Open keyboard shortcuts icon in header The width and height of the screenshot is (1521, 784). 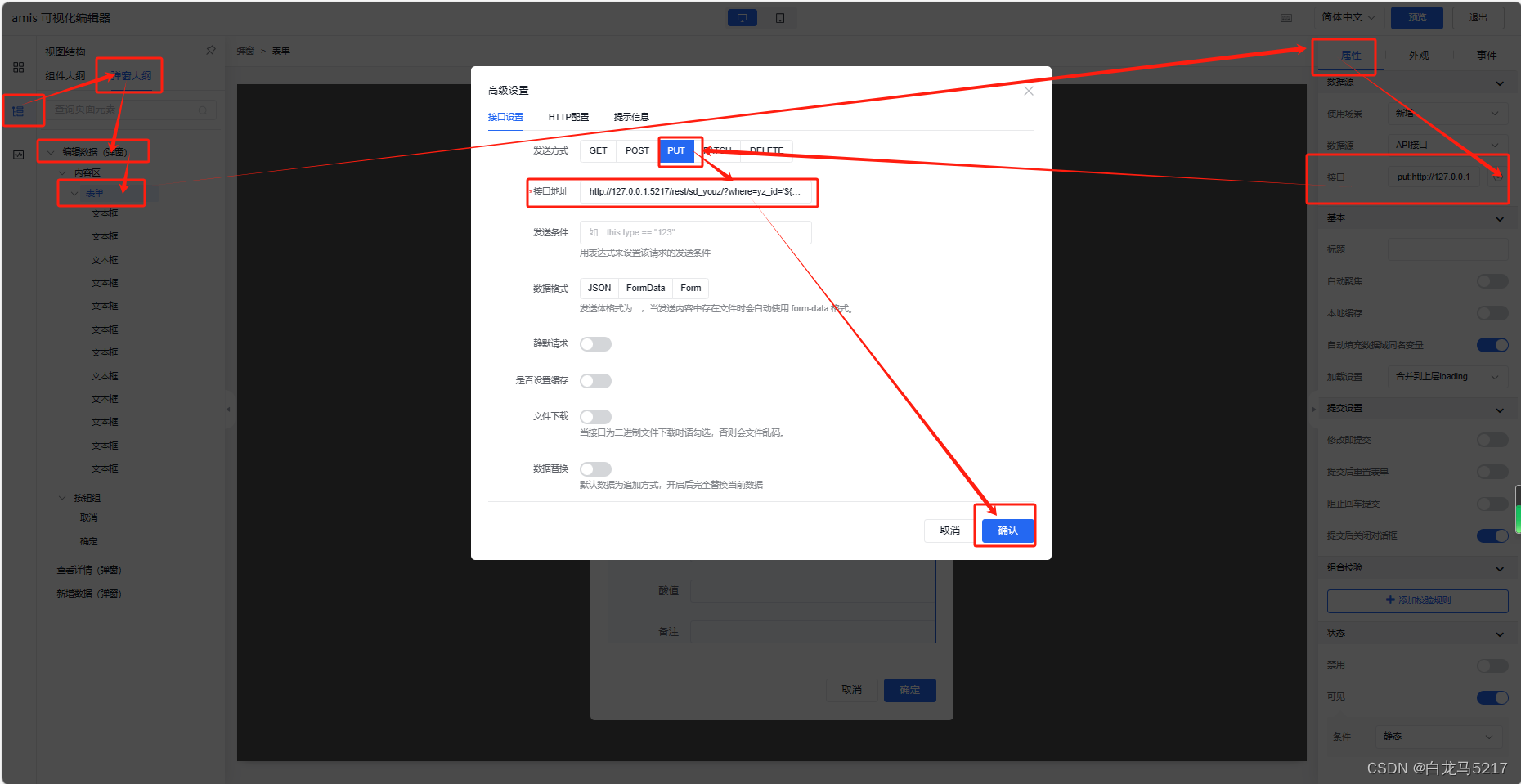1286,18
